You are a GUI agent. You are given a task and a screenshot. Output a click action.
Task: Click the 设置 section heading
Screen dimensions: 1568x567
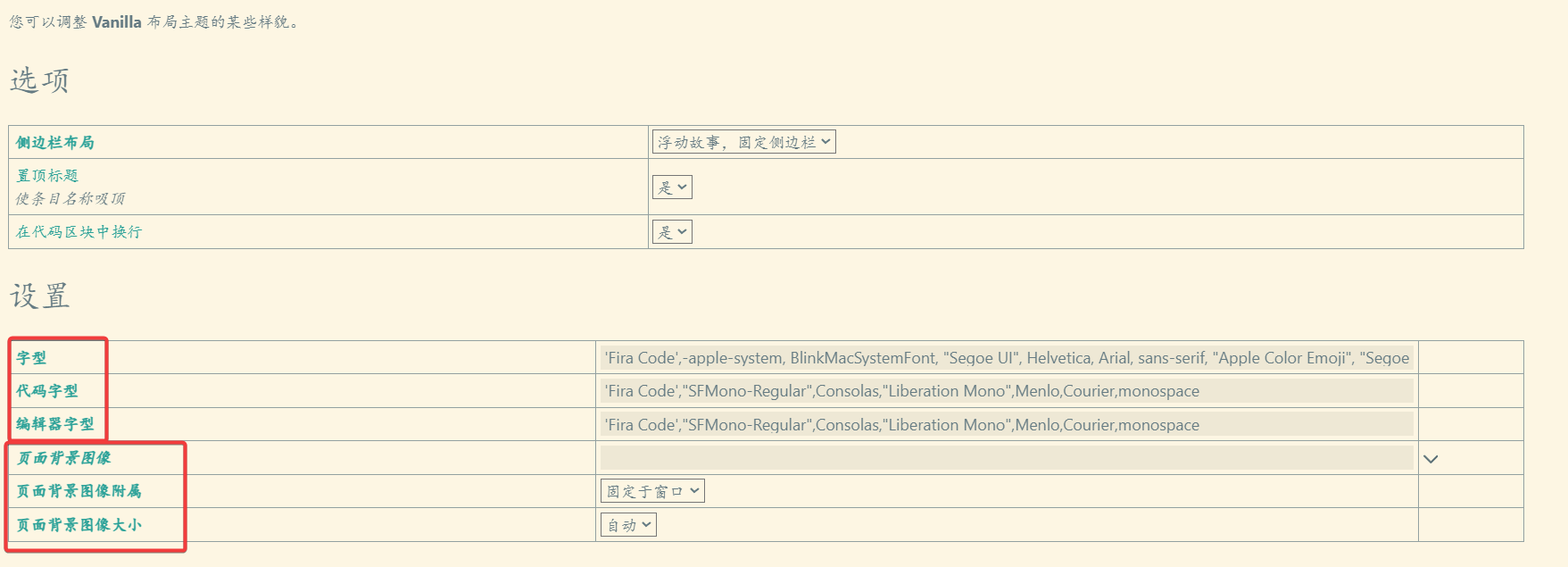(40, 296)
